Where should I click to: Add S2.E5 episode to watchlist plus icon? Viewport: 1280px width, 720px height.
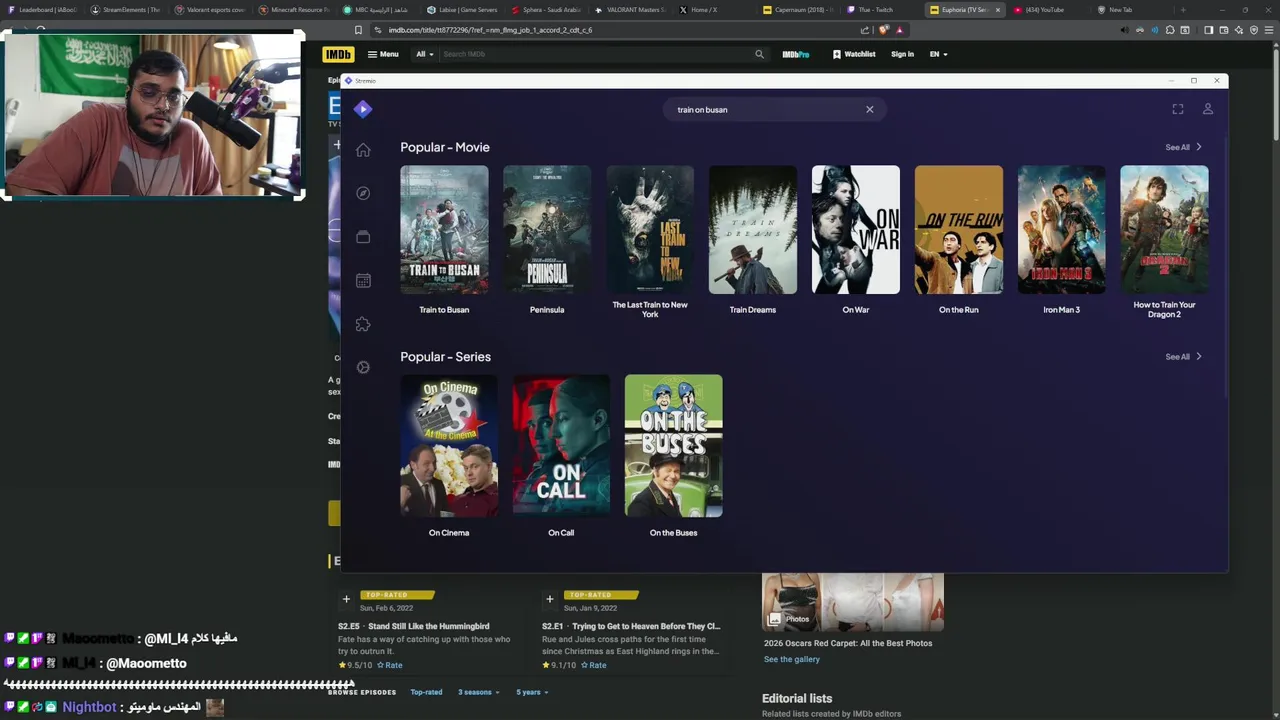(346, 599)
